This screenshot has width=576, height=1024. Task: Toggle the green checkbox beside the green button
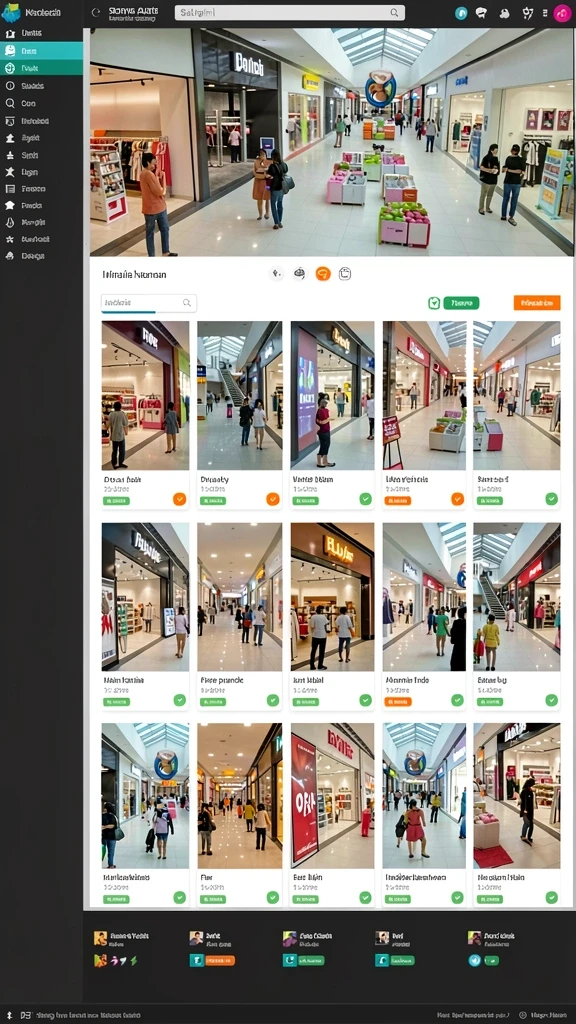pos(434,303)
